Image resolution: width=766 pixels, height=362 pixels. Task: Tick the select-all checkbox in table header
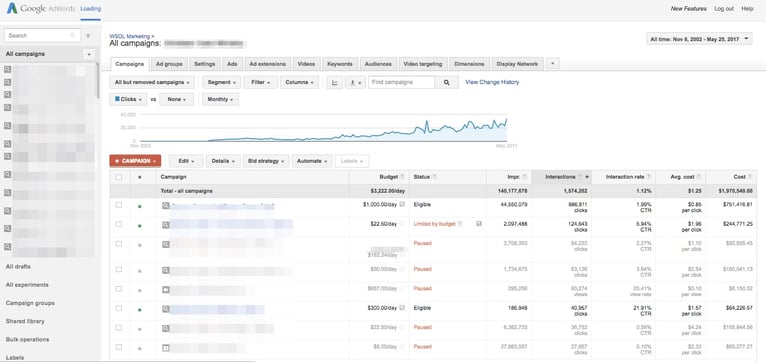coord(119,177)
